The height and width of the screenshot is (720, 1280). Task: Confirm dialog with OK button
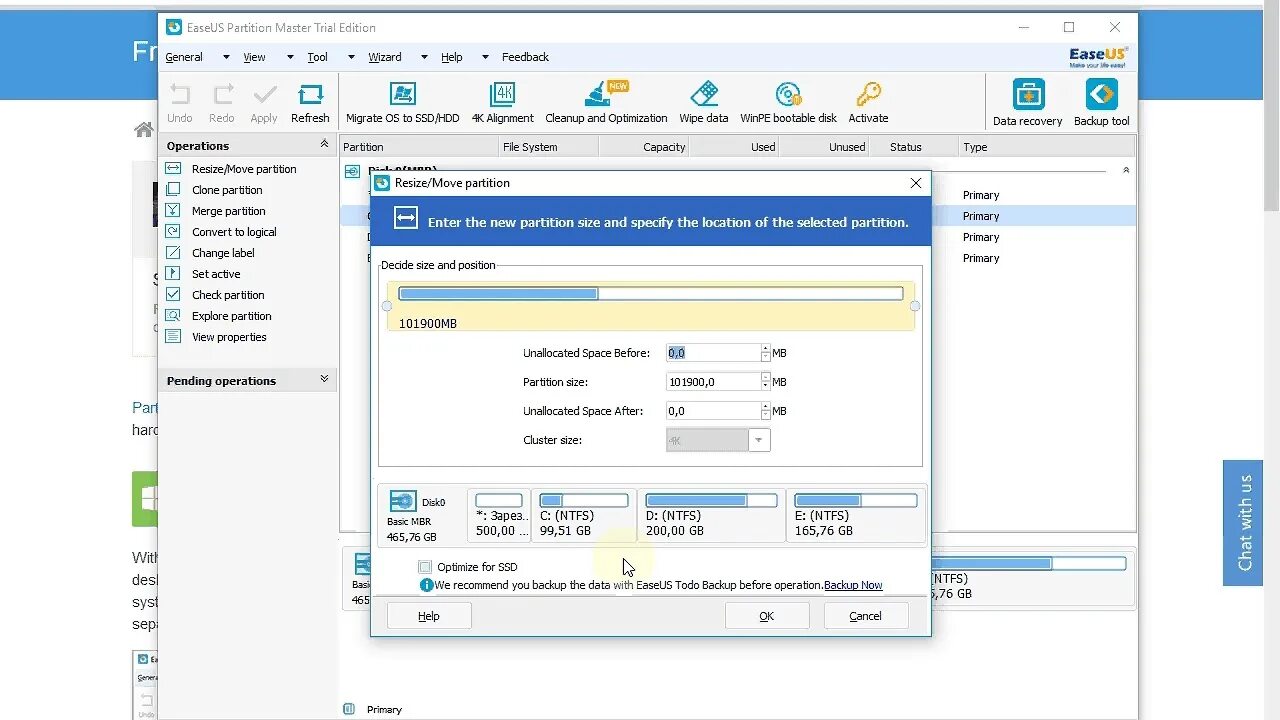pyautogui.click(x=767, y=616)
